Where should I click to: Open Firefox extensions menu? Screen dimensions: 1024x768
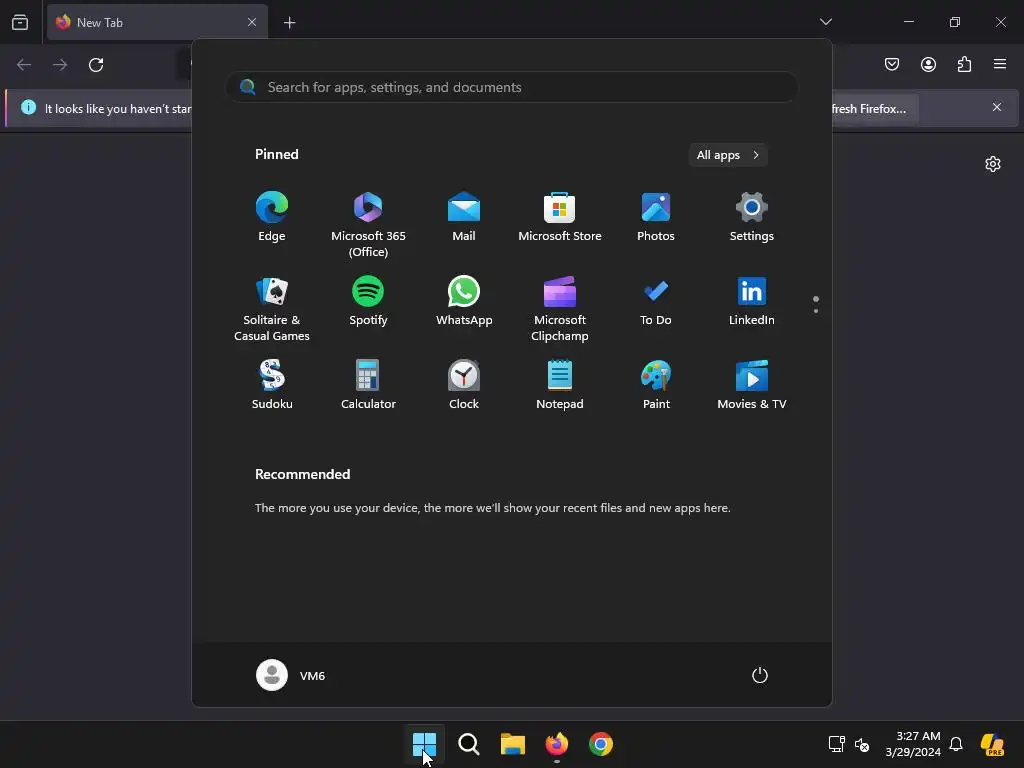click(964, 64)
